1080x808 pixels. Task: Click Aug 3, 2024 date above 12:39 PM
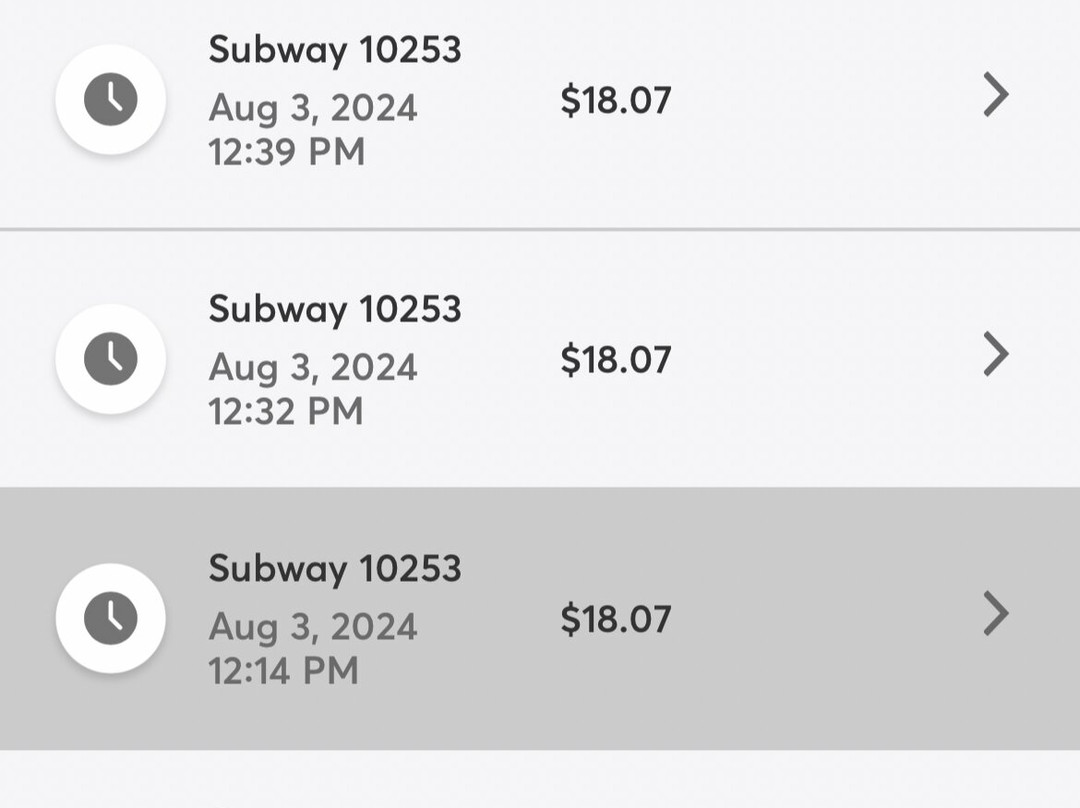[313, 108]
